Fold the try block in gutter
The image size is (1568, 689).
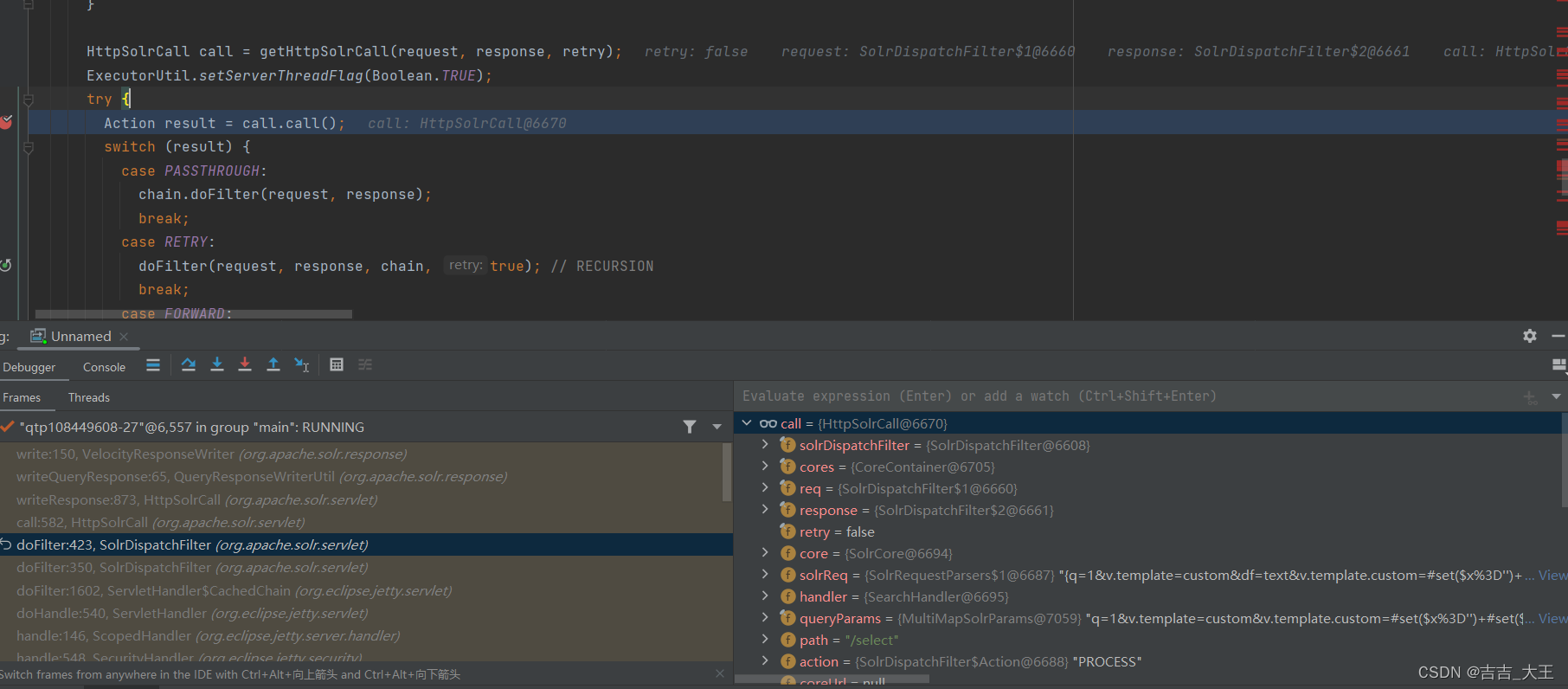(28, 100)
